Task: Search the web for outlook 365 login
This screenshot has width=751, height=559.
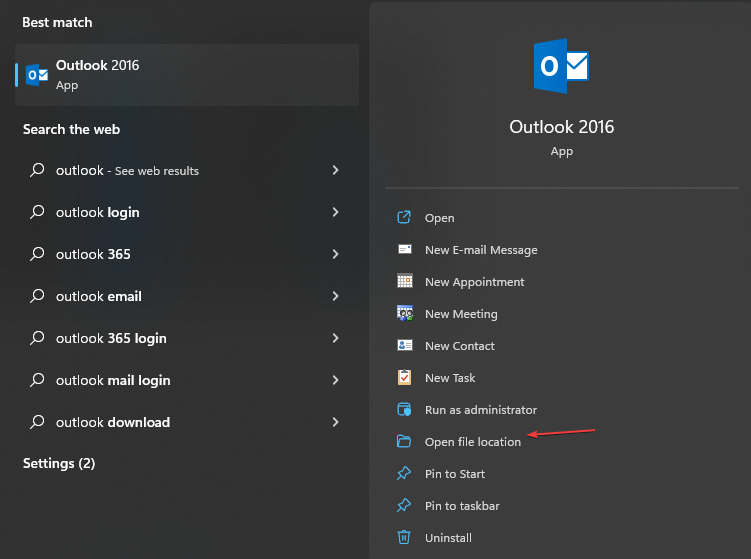Action: click(x=111, y=338)
